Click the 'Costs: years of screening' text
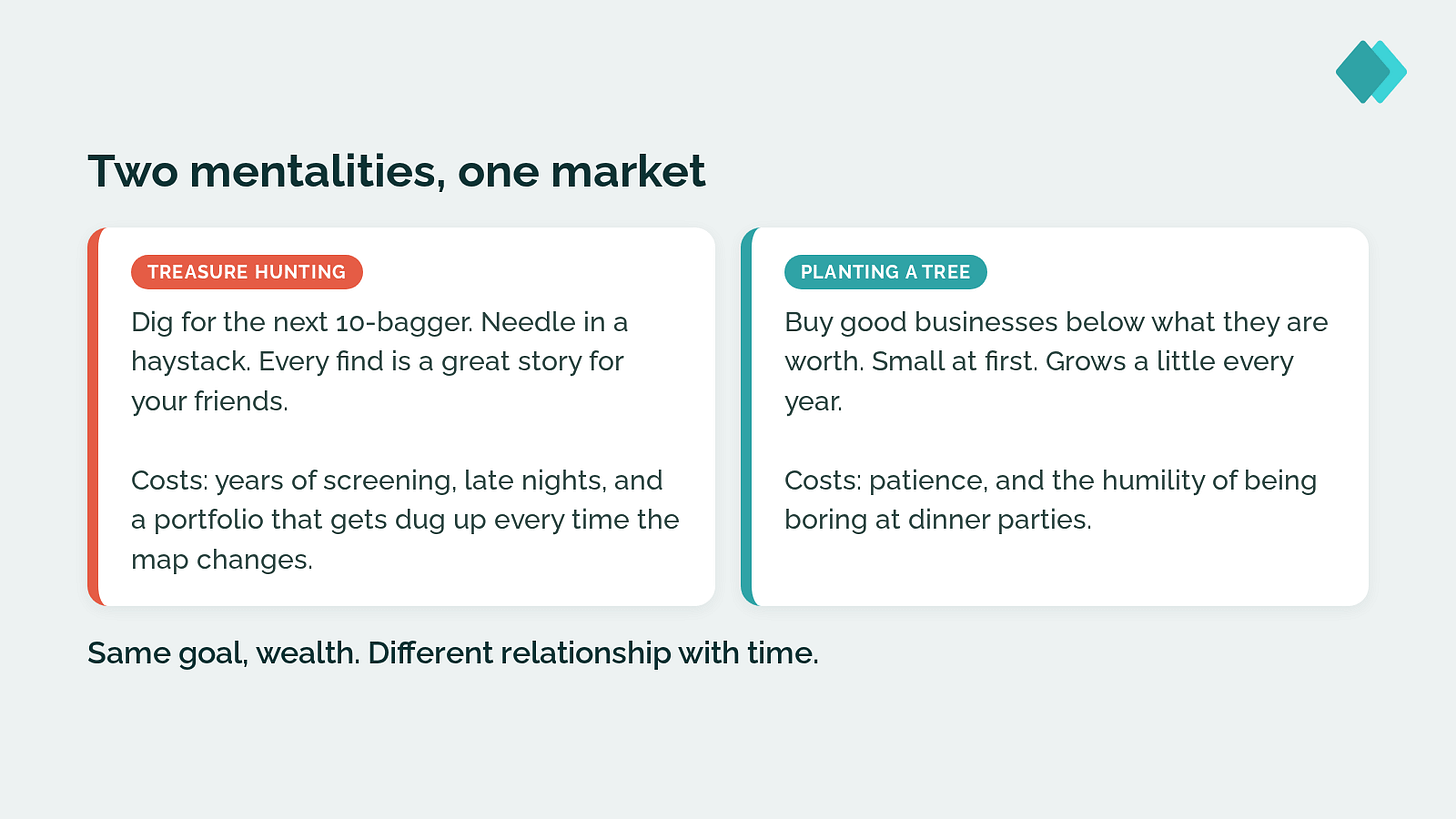Screen dimensions: 1456x819 coord(405,520)
